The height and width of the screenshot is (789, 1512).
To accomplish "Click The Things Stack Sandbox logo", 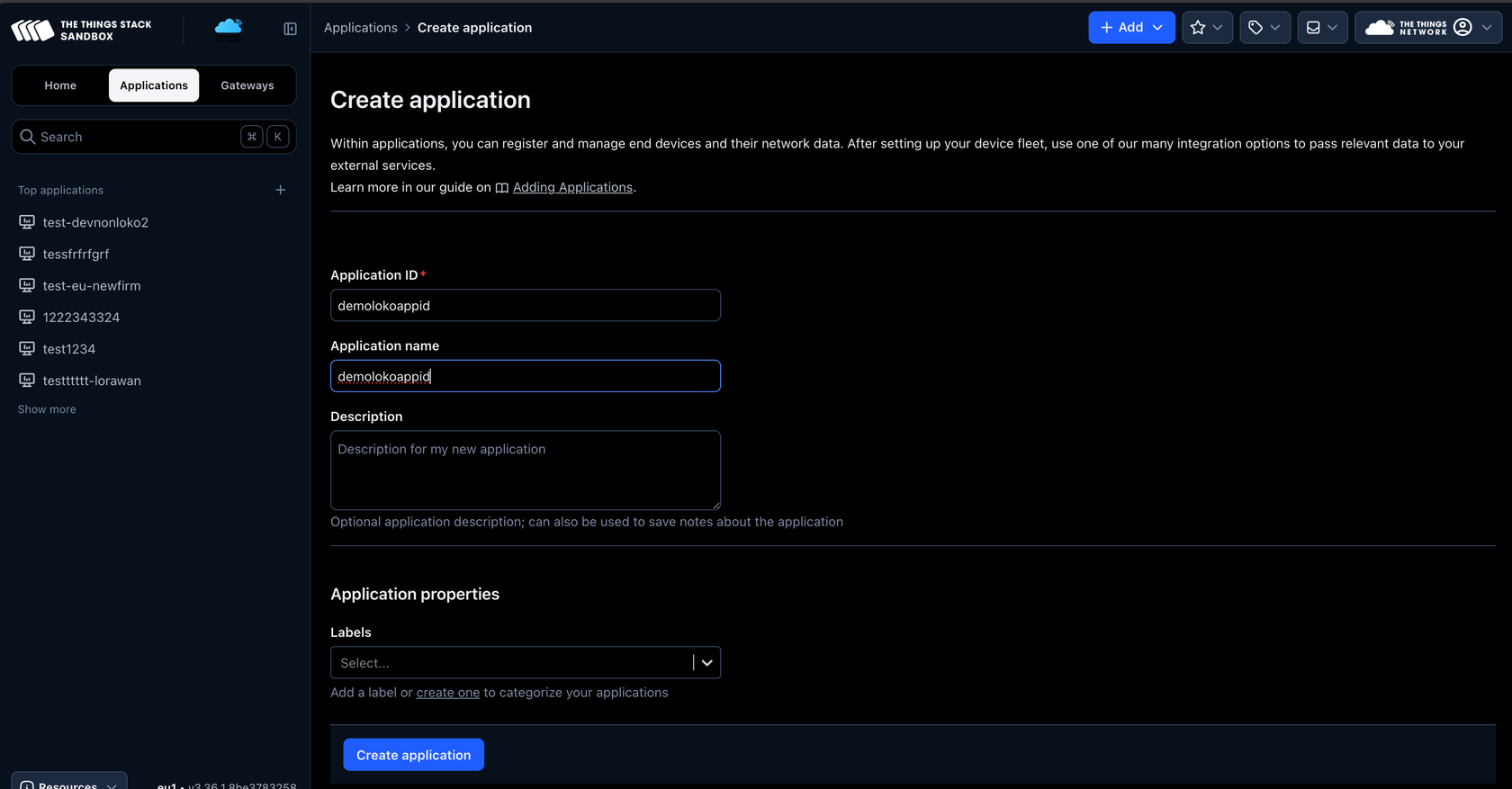I will [x=82, y=30].
